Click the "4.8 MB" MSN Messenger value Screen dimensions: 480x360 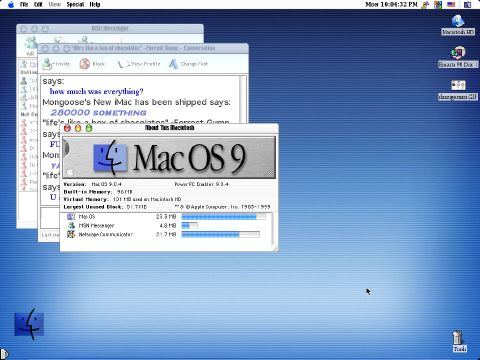168,226
